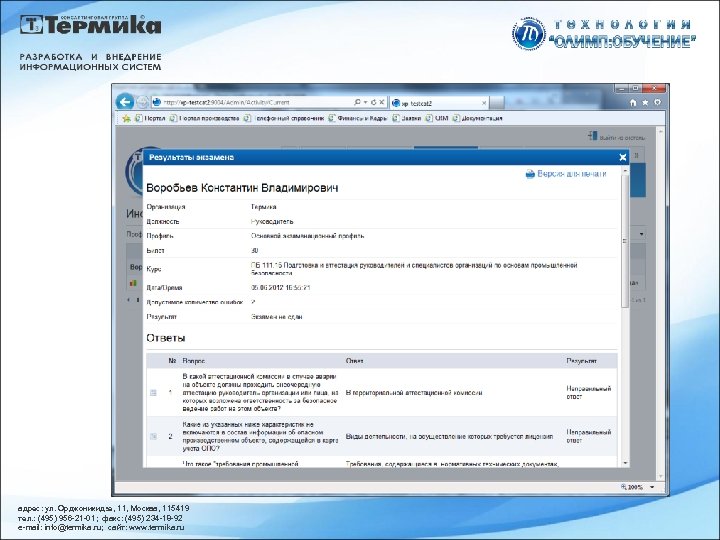
Task: Minimize the browser window
Action: [x=621, y=88]
